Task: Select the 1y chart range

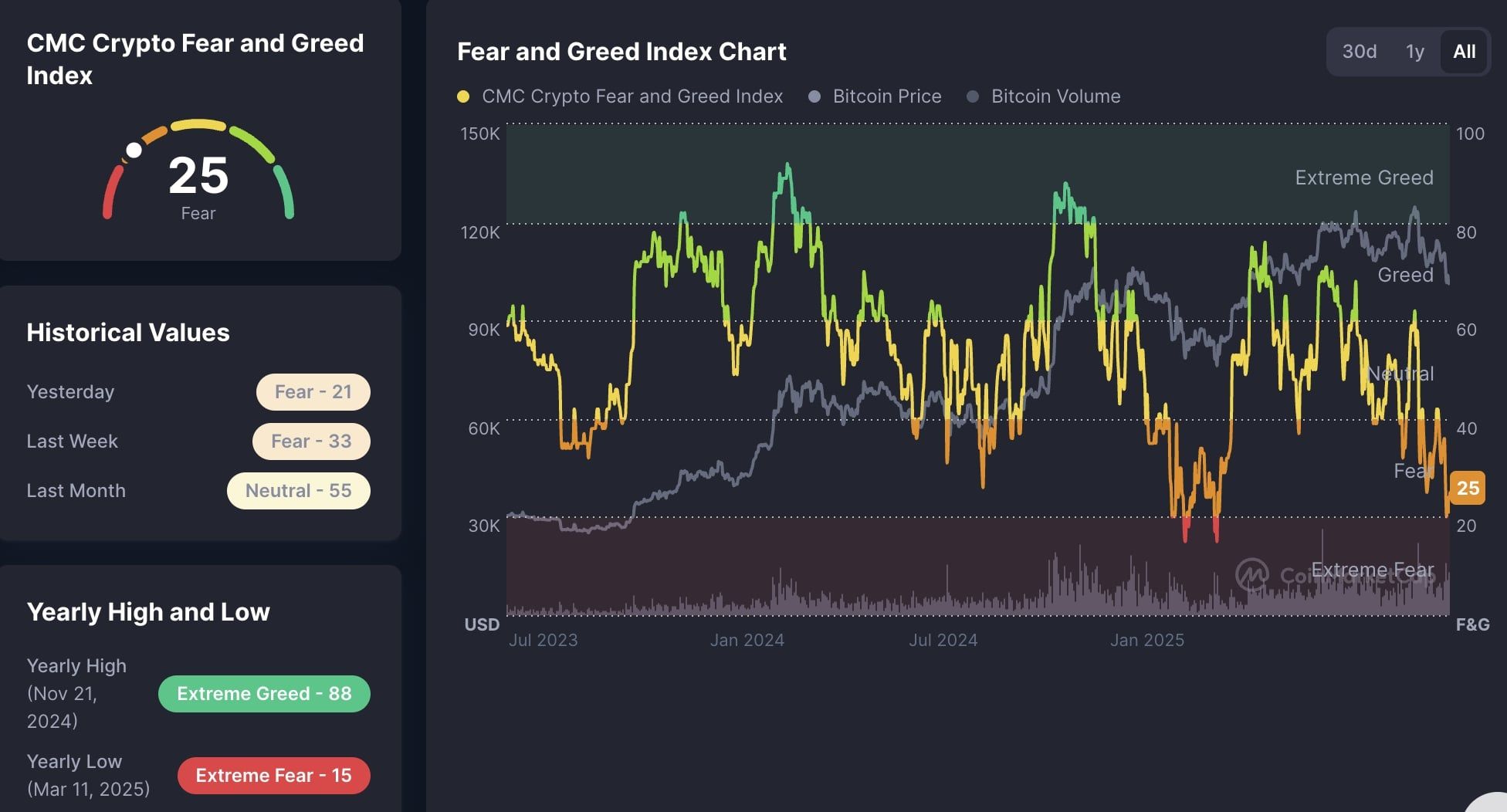Action: [1414, 52]
